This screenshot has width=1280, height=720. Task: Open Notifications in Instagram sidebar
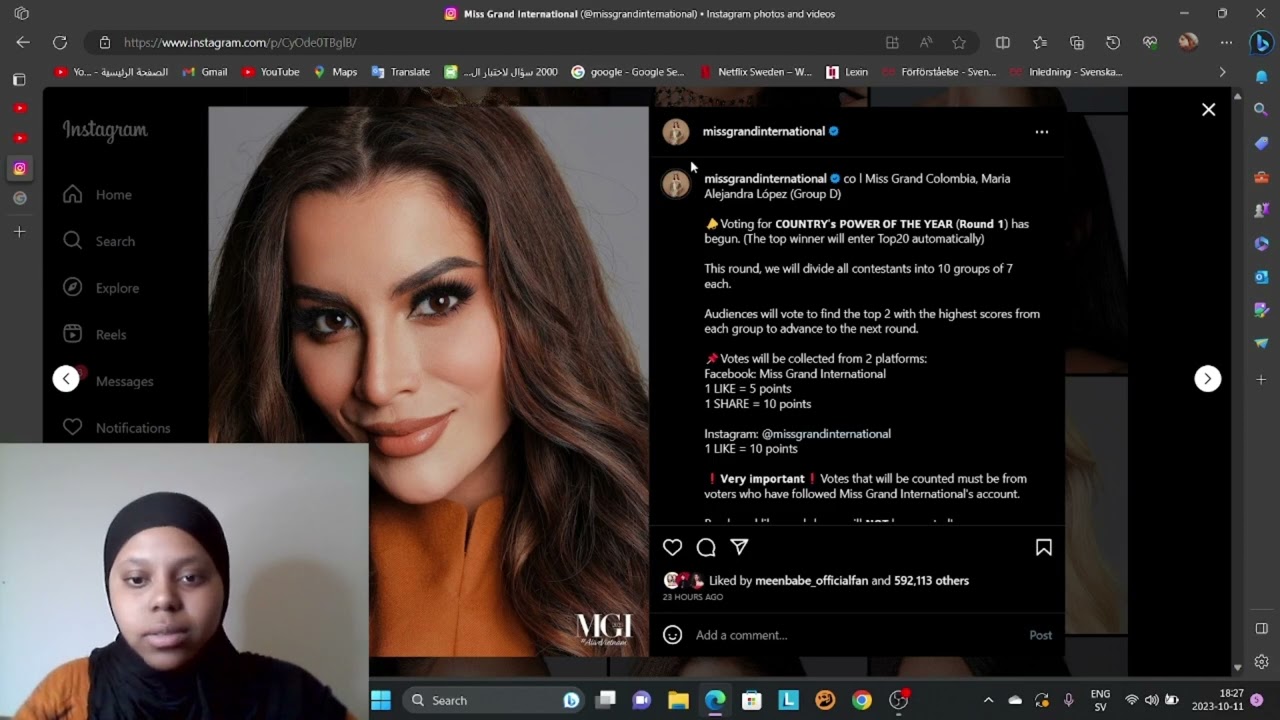click(x=116, y=428)
